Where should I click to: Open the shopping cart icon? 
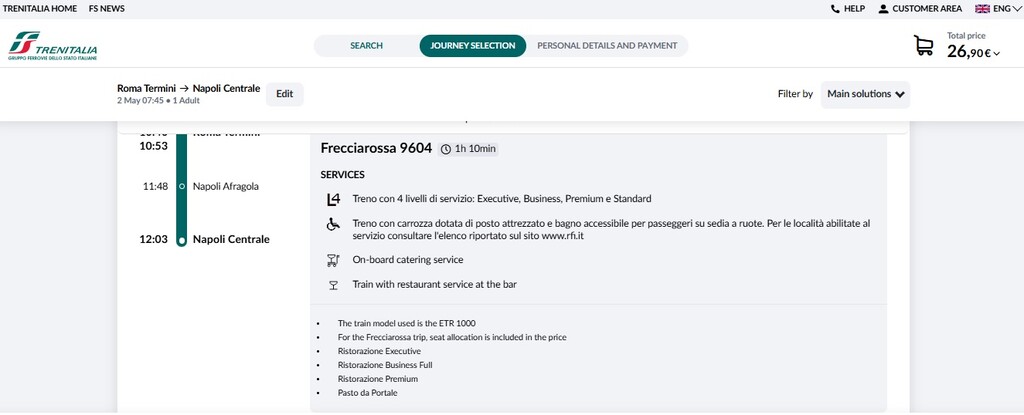pyautogui.click(x=923, y=46)
